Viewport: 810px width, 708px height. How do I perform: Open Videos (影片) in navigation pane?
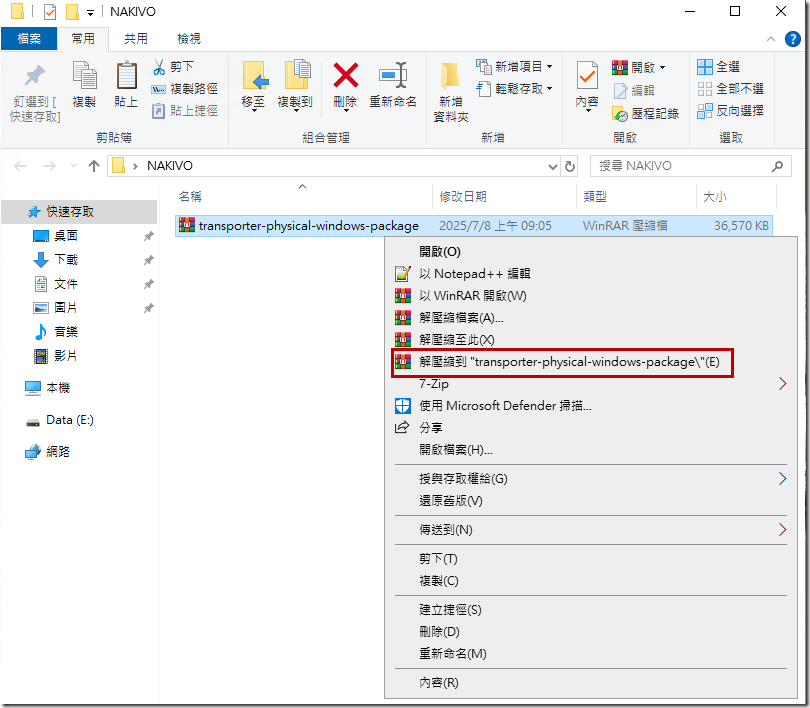coord(66,356)
